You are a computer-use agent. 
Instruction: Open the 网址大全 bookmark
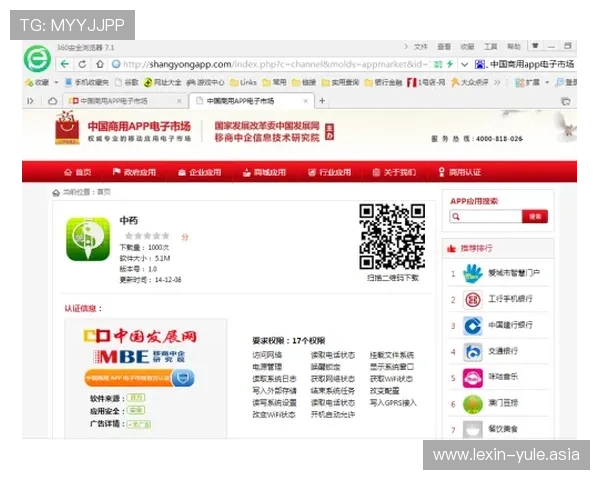pyautogui.click(x=162, y=82)
